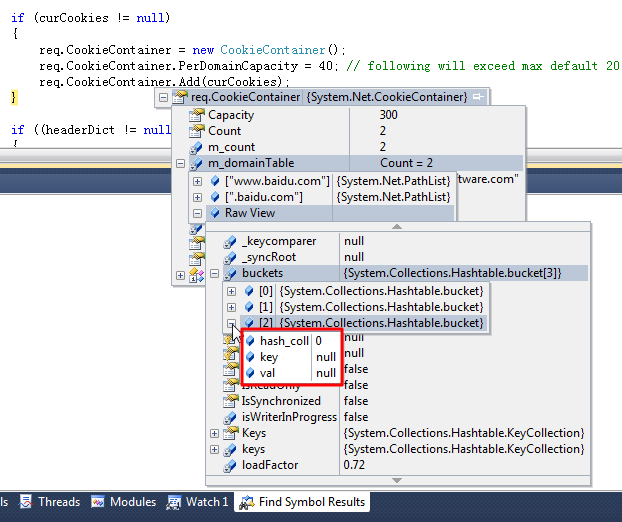This screenshot has width=622, height=522.
Task: Switch to the Modules tab
Action: coord(123,502)
